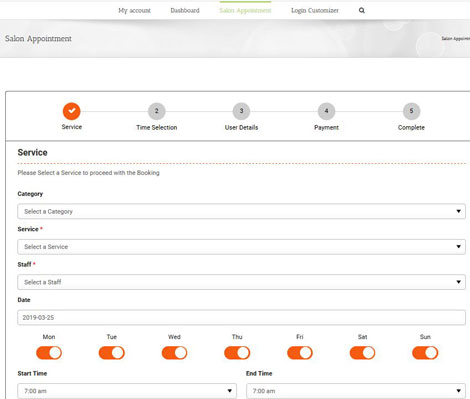The height and width of the screenshot is (399, 470).
Task: Click the Start Time label
Action: pos(32,373)
